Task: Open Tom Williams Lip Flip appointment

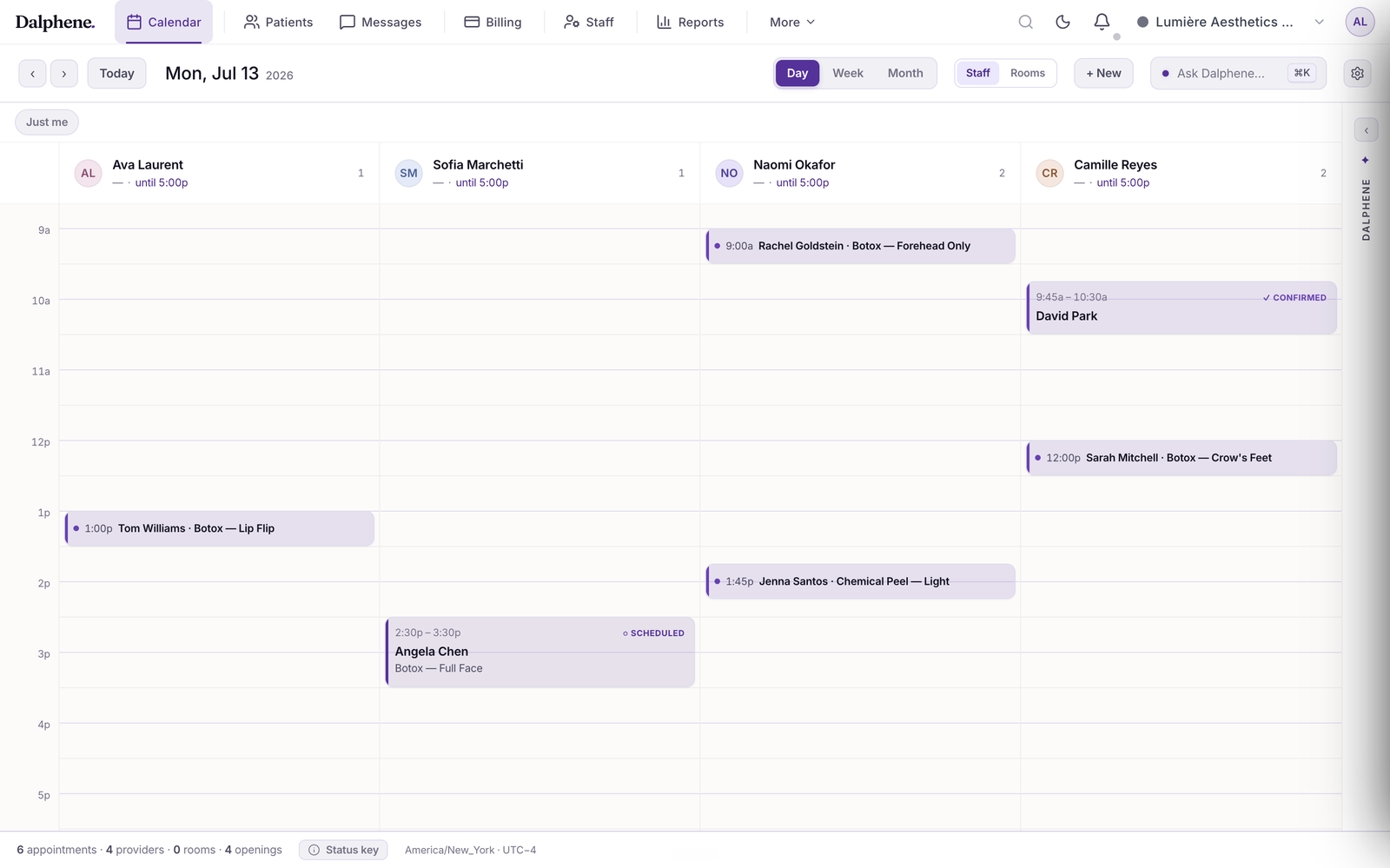Action: [220, 528]
